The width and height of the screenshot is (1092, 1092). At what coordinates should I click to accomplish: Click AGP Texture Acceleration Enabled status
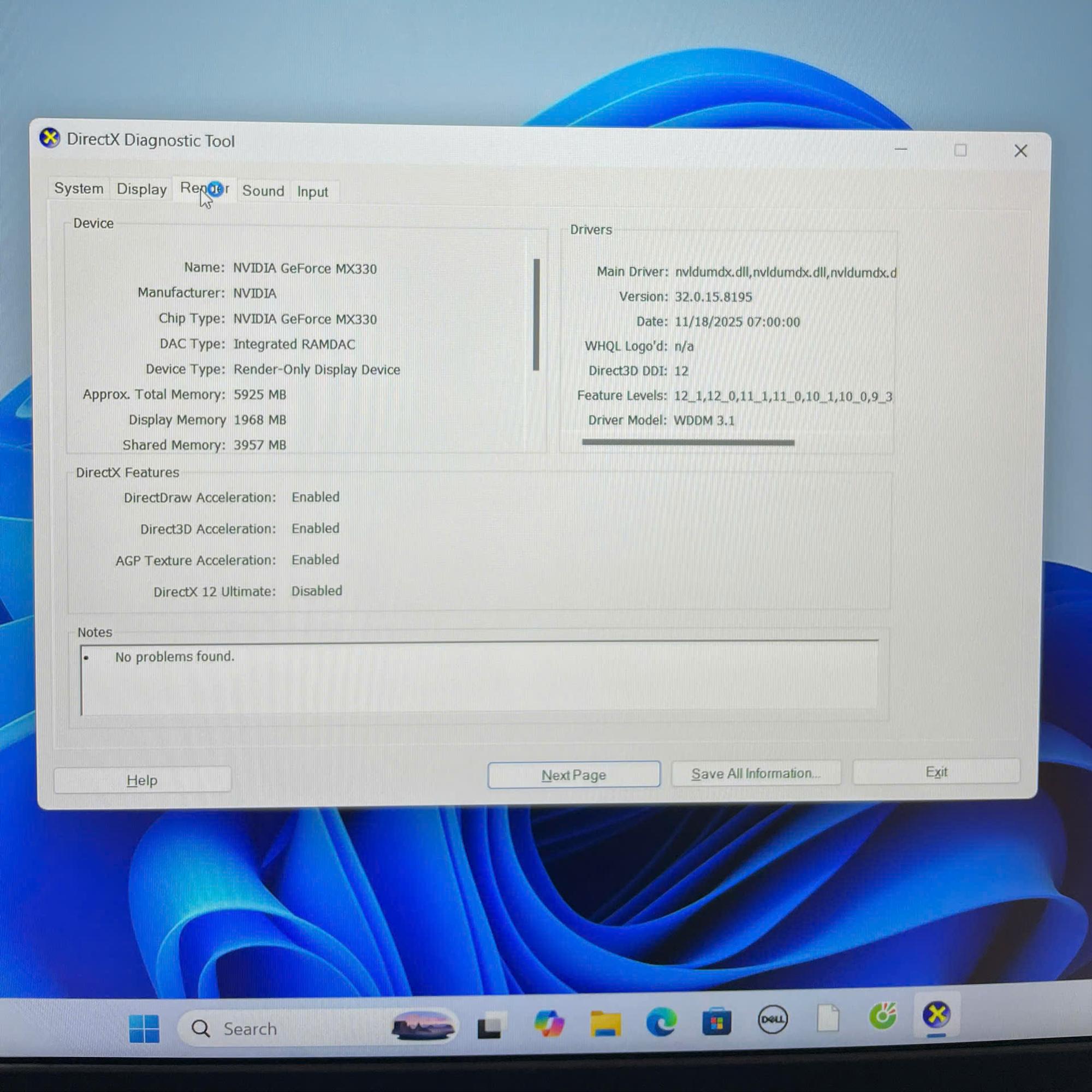pos(316,560)
